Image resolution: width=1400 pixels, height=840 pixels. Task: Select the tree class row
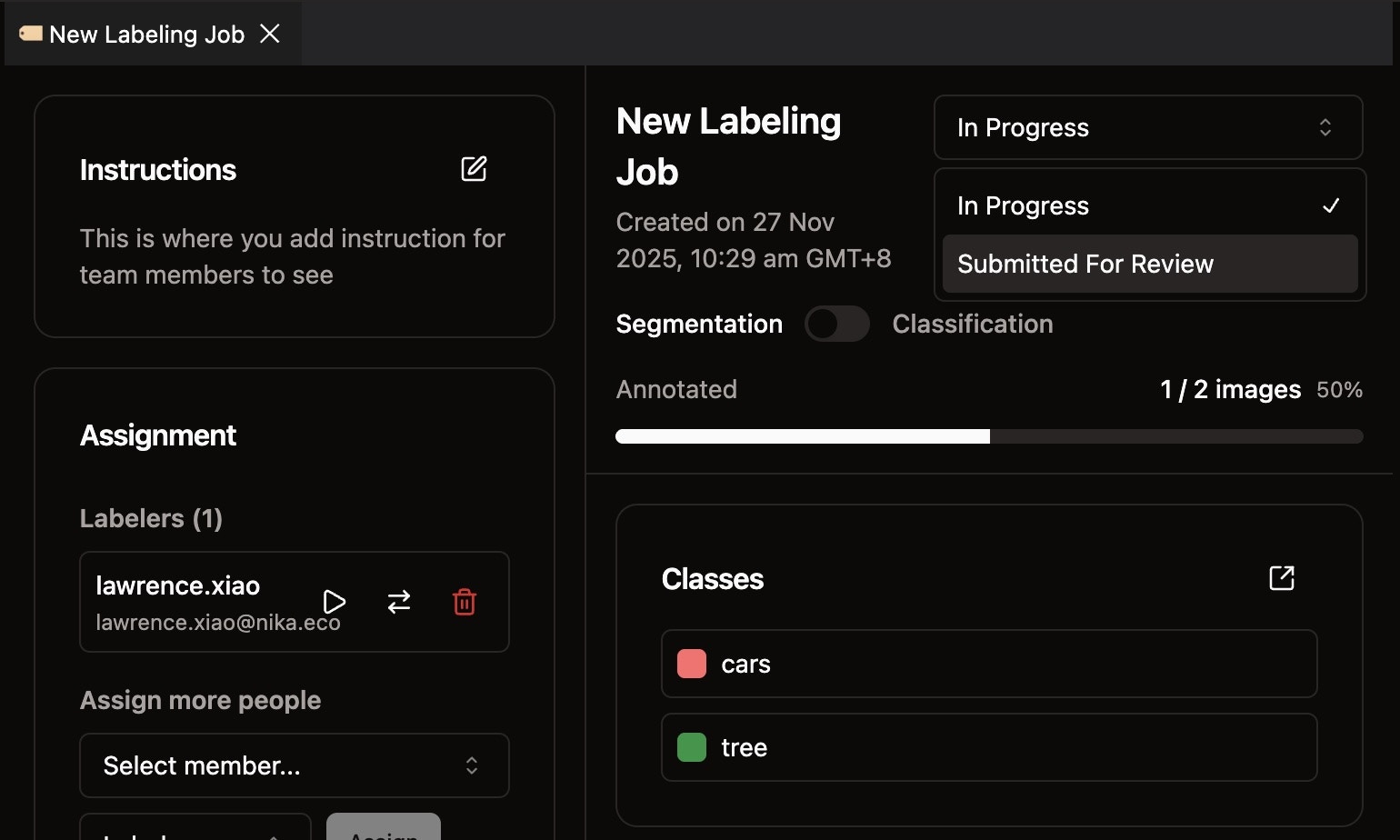tap(989, 747)
